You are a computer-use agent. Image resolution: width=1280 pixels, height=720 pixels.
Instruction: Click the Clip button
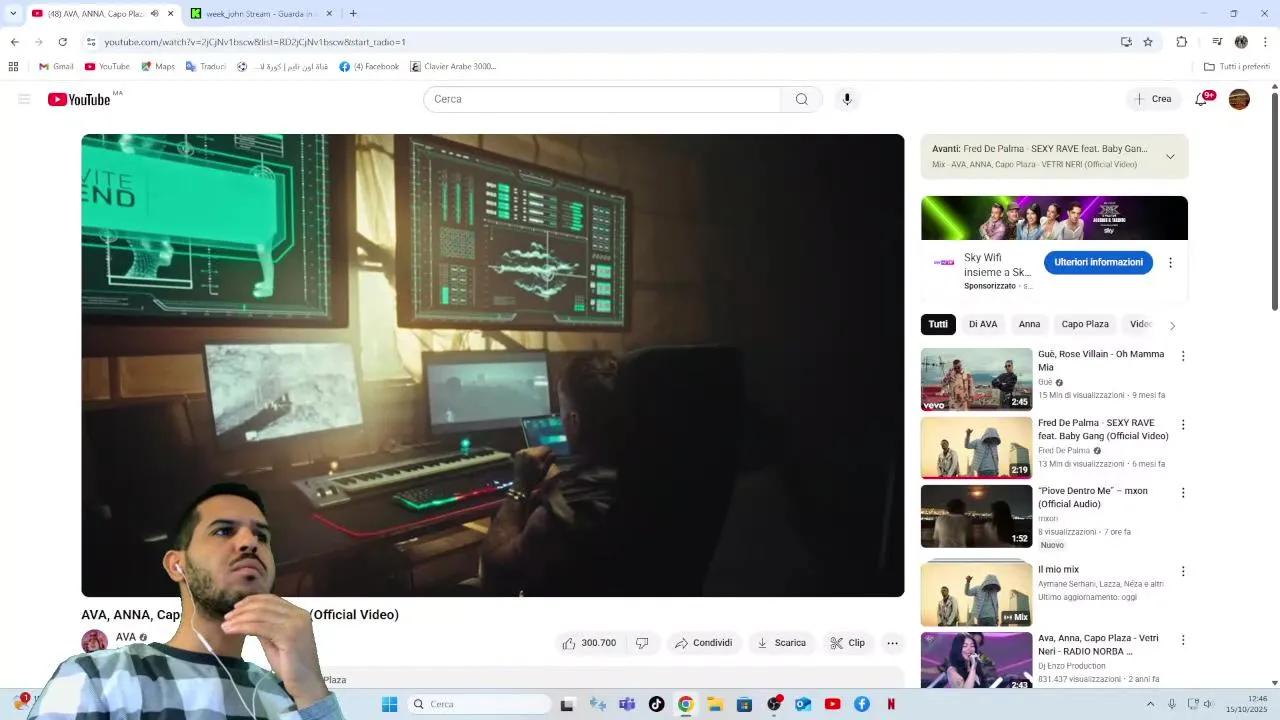pyautogui.click(x=848, y=643)
